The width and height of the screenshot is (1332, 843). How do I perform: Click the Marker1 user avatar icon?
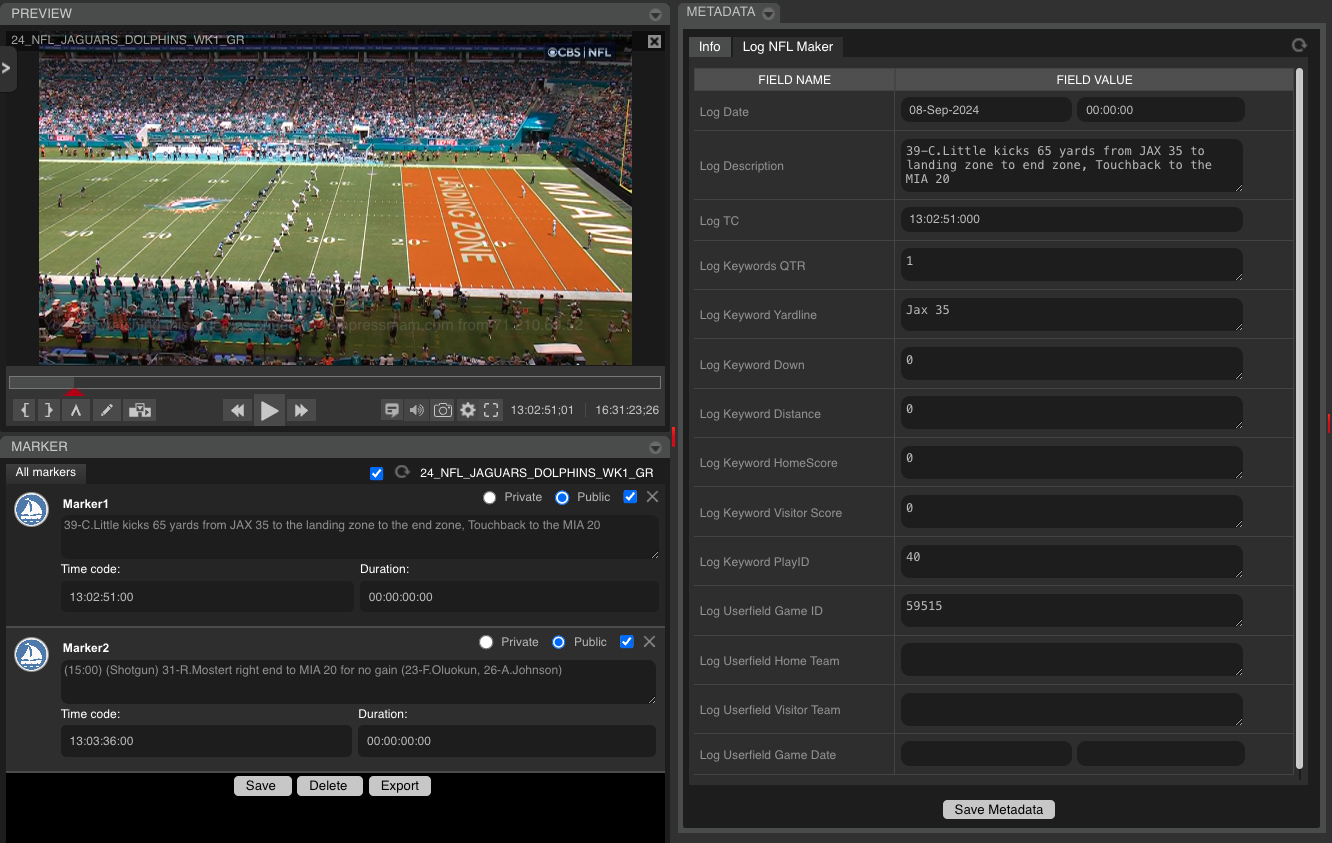click(x=32, y=510)
